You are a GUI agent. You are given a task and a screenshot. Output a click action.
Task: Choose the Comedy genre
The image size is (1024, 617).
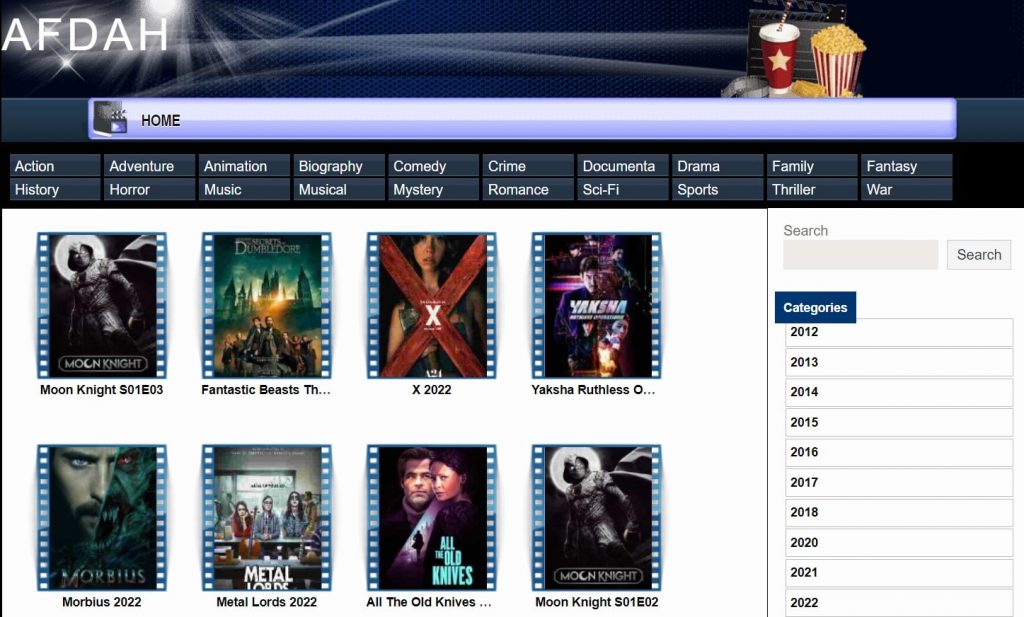click(434, 166)
